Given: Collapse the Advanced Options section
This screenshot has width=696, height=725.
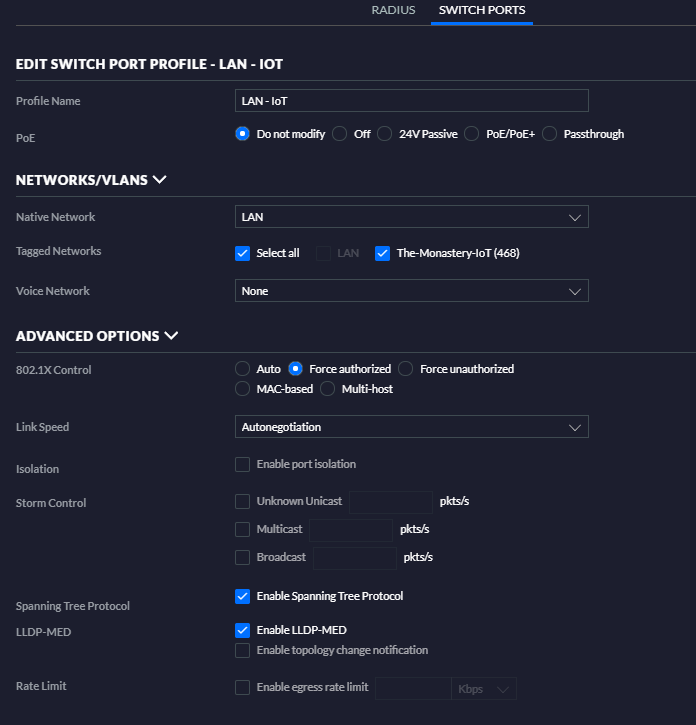Looking at the screenshot, I should 171,336.
